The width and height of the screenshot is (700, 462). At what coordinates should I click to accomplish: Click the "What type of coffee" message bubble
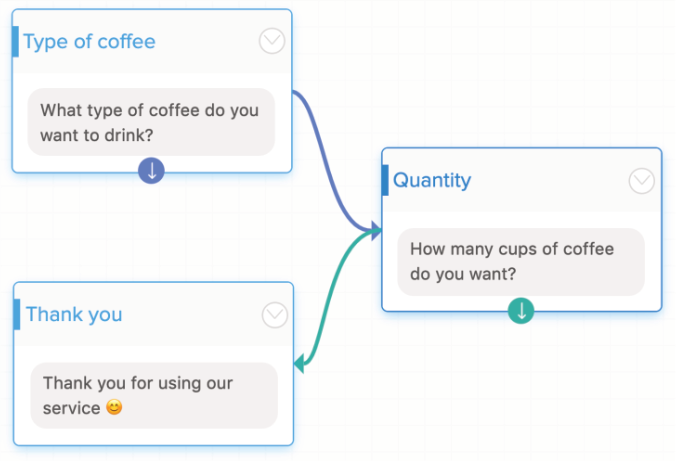[x=150, y=122]
